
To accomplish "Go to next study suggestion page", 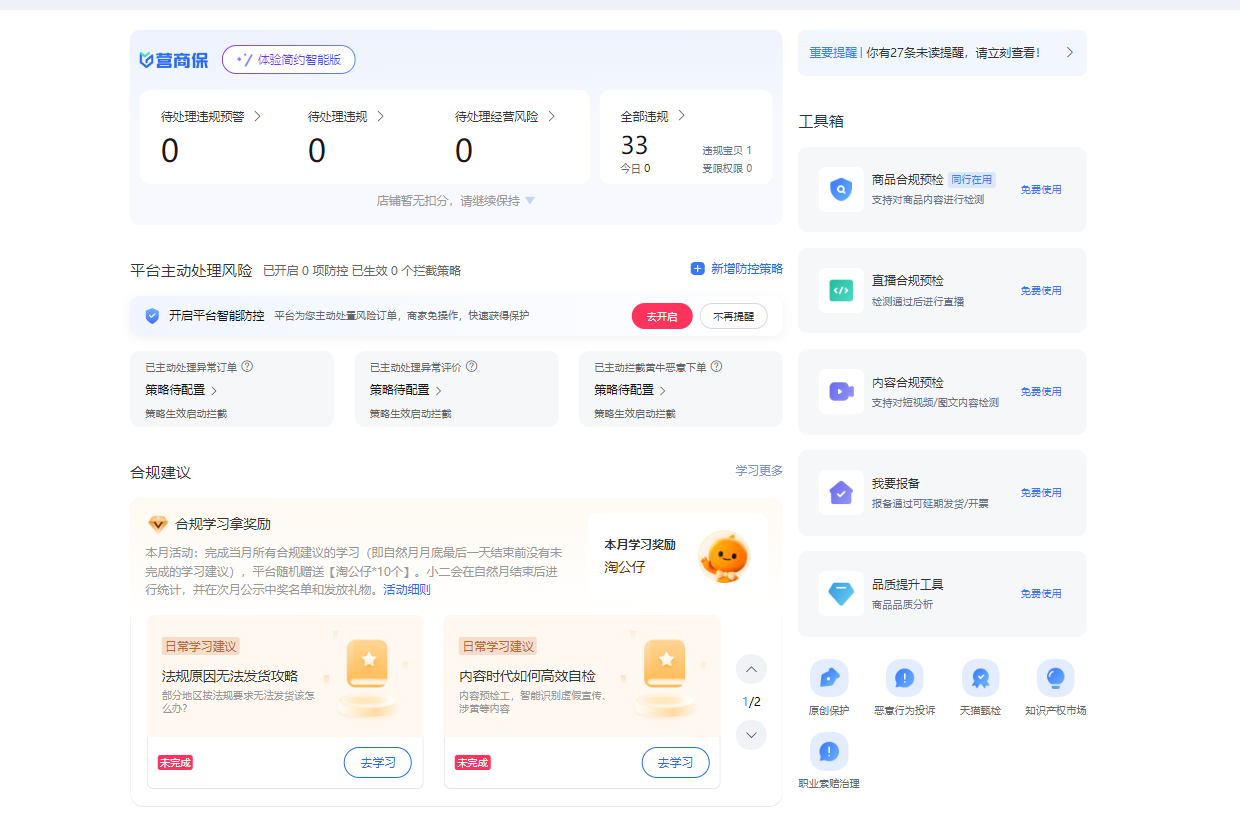I will click(750, 735).
